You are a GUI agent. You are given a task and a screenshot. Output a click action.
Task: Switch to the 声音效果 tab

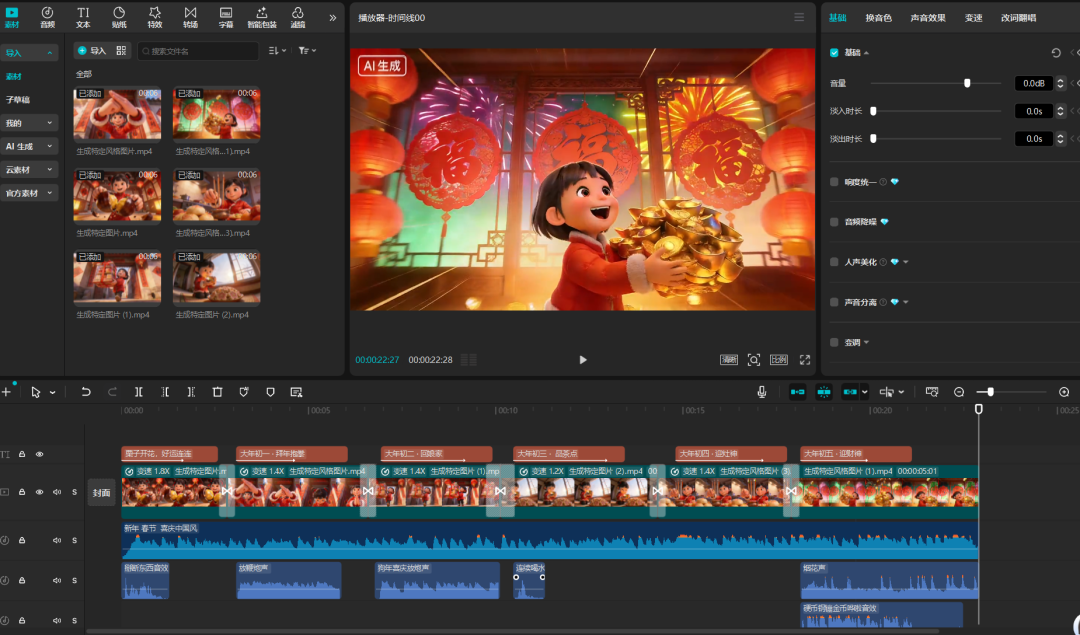(x=927, y=17)
